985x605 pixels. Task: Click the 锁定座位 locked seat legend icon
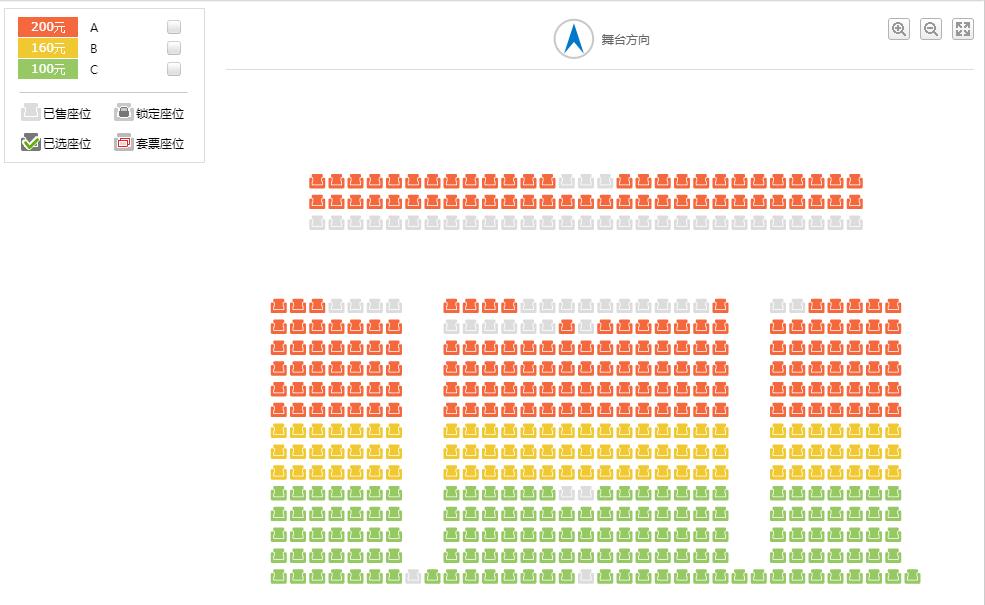(x=124, y=113)
